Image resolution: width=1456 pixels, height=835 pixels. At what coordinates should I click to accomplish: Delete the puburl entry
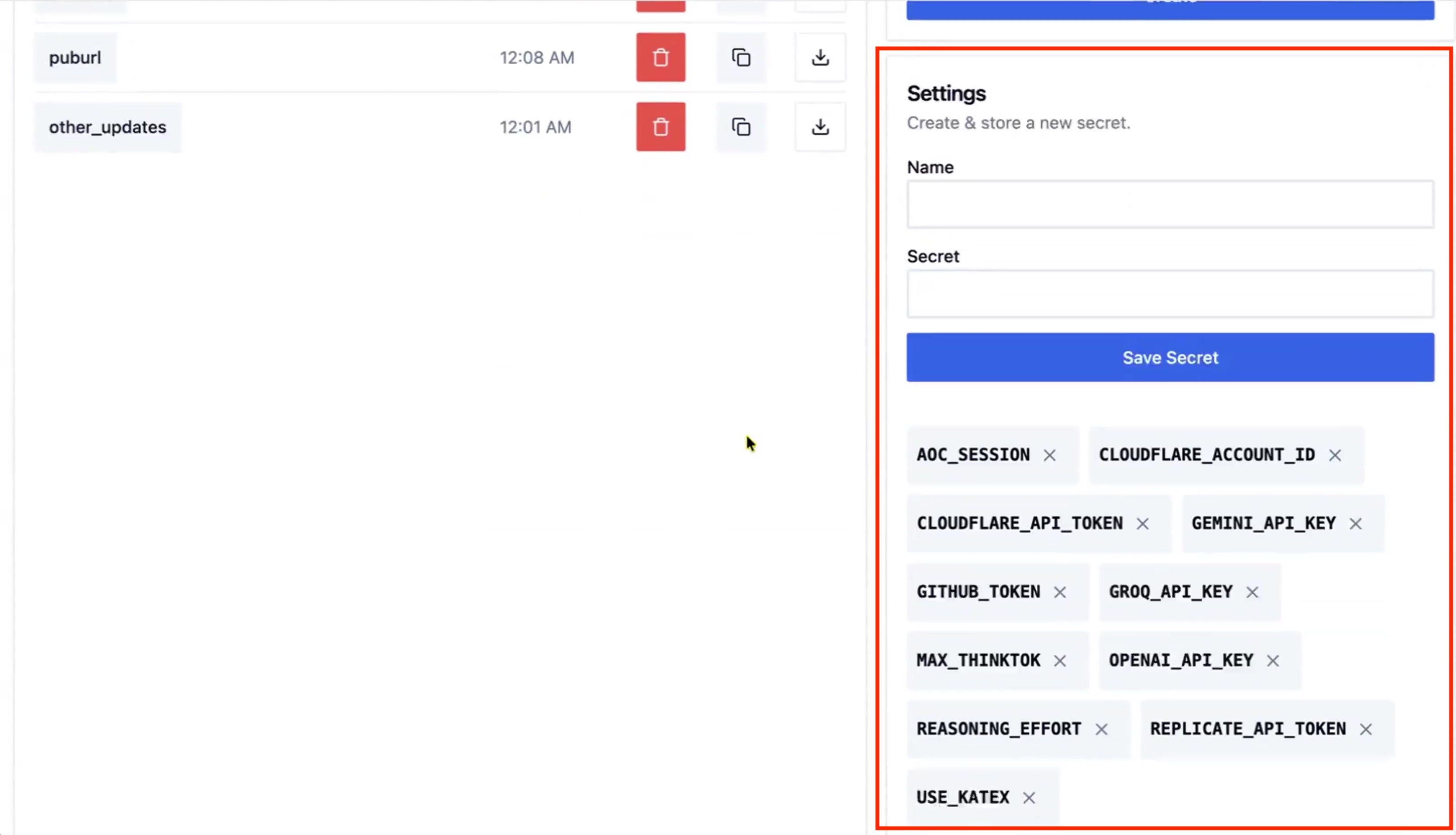click(660, 57)
